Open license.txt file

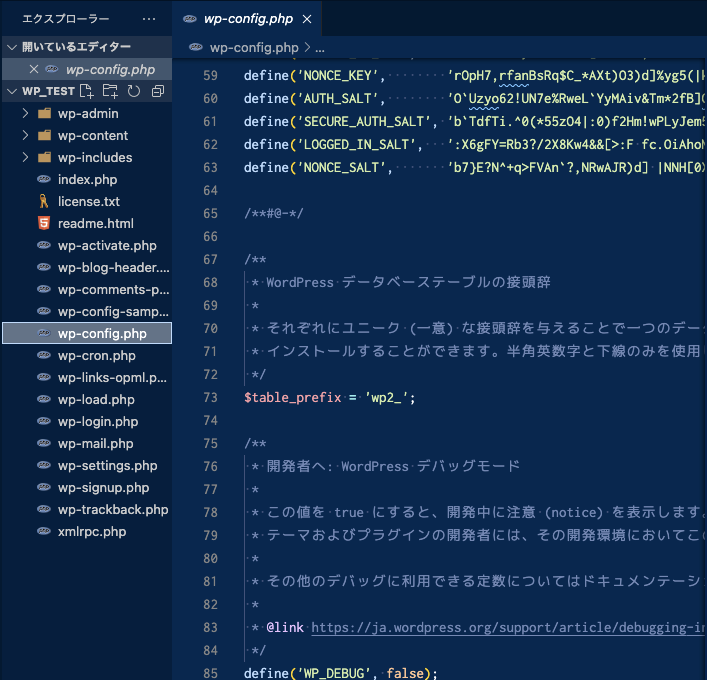[87, 202]
